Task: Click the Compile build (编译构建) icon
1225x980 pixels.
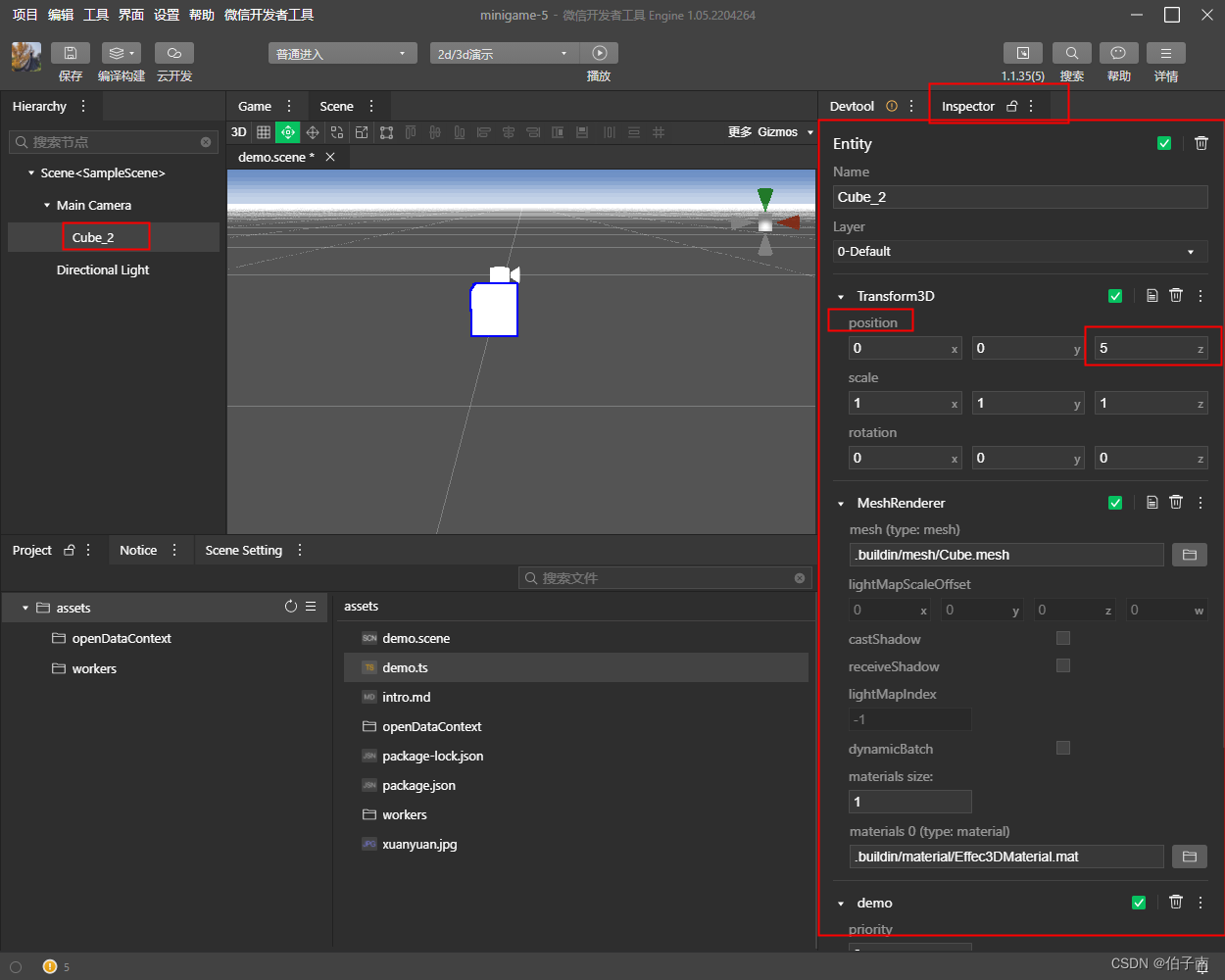Action: click(122, 53)
